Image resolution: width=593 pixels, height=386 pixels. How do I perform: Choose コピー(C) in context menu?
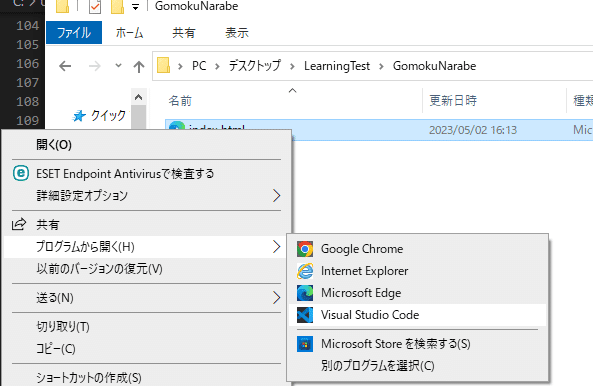144,349
